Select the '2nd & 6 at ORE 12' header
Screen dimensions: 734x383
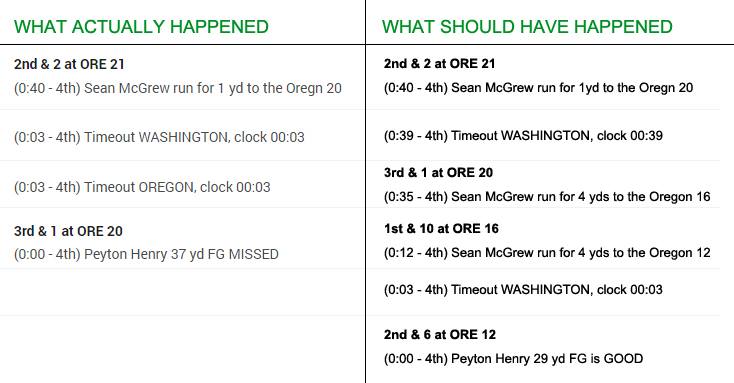(x=440, y=335)
